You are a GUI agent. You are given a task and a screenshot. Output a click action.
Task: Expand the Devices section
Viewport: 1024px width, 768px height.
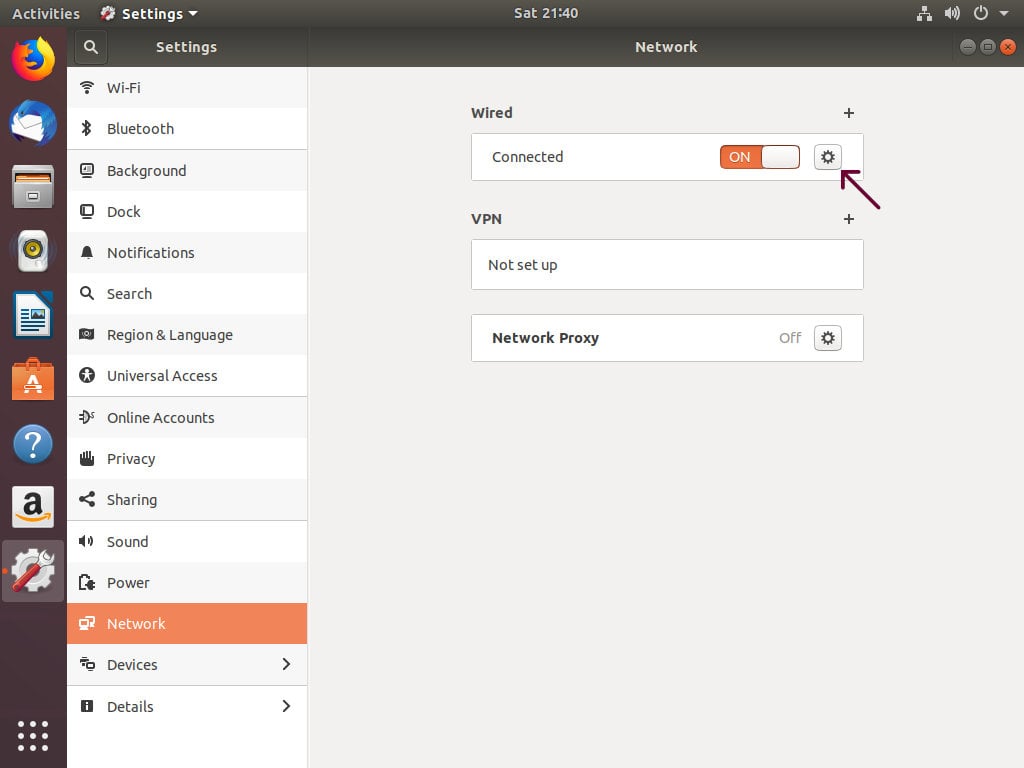[286, 664]
